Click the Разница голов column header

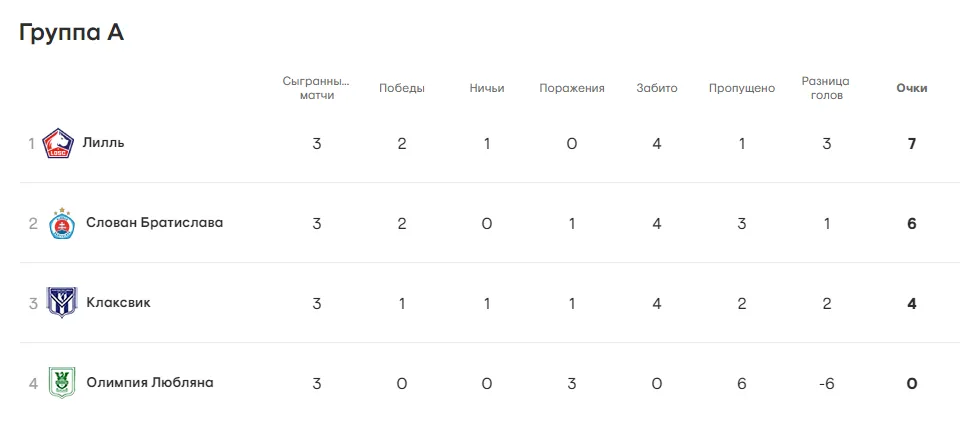coord(826,88)
